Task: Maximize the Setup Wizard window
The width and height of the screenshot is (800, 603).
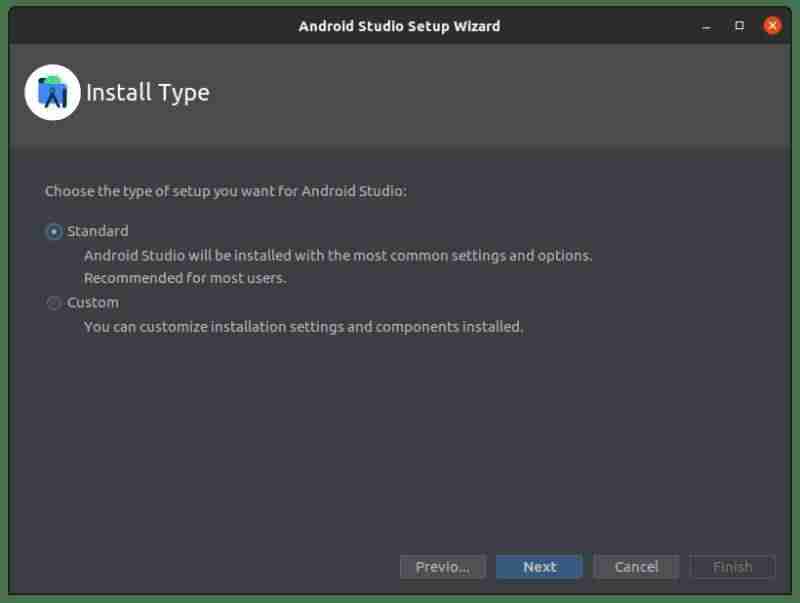Action: (739, 26)
